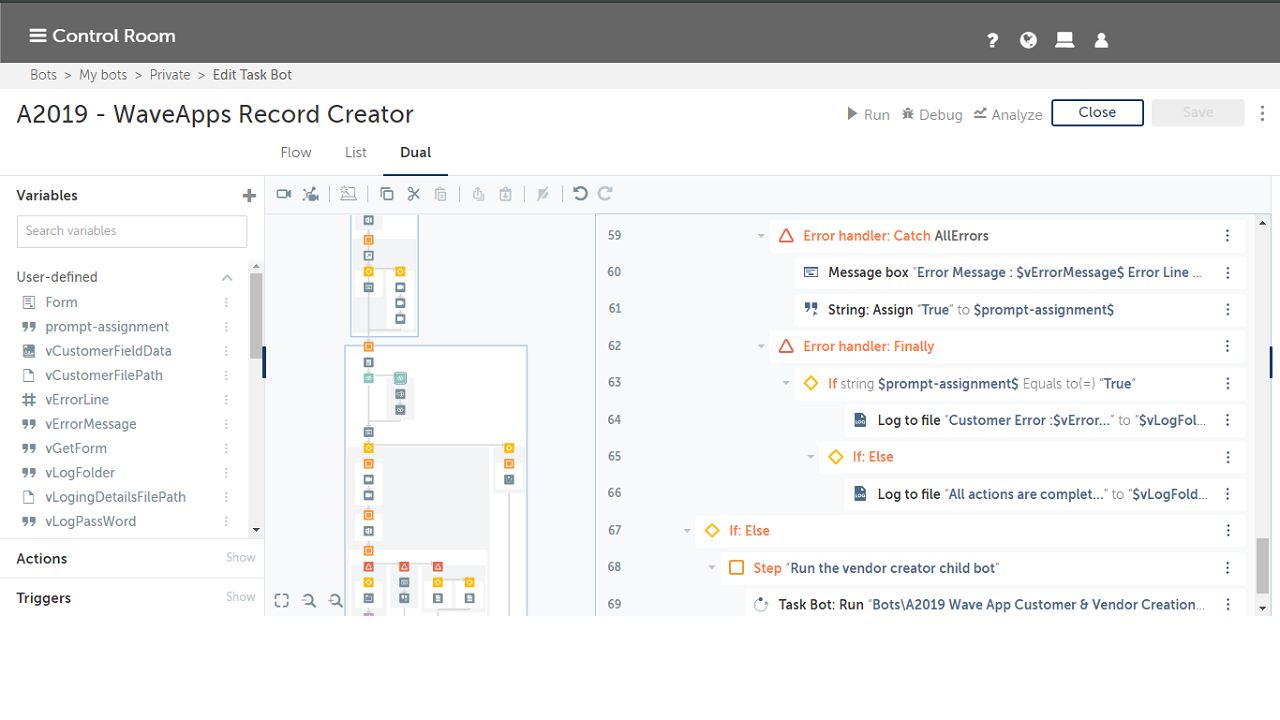Show the Actions panel
The height and width of the screenshot is (720, 1280).
pos(240,558)
